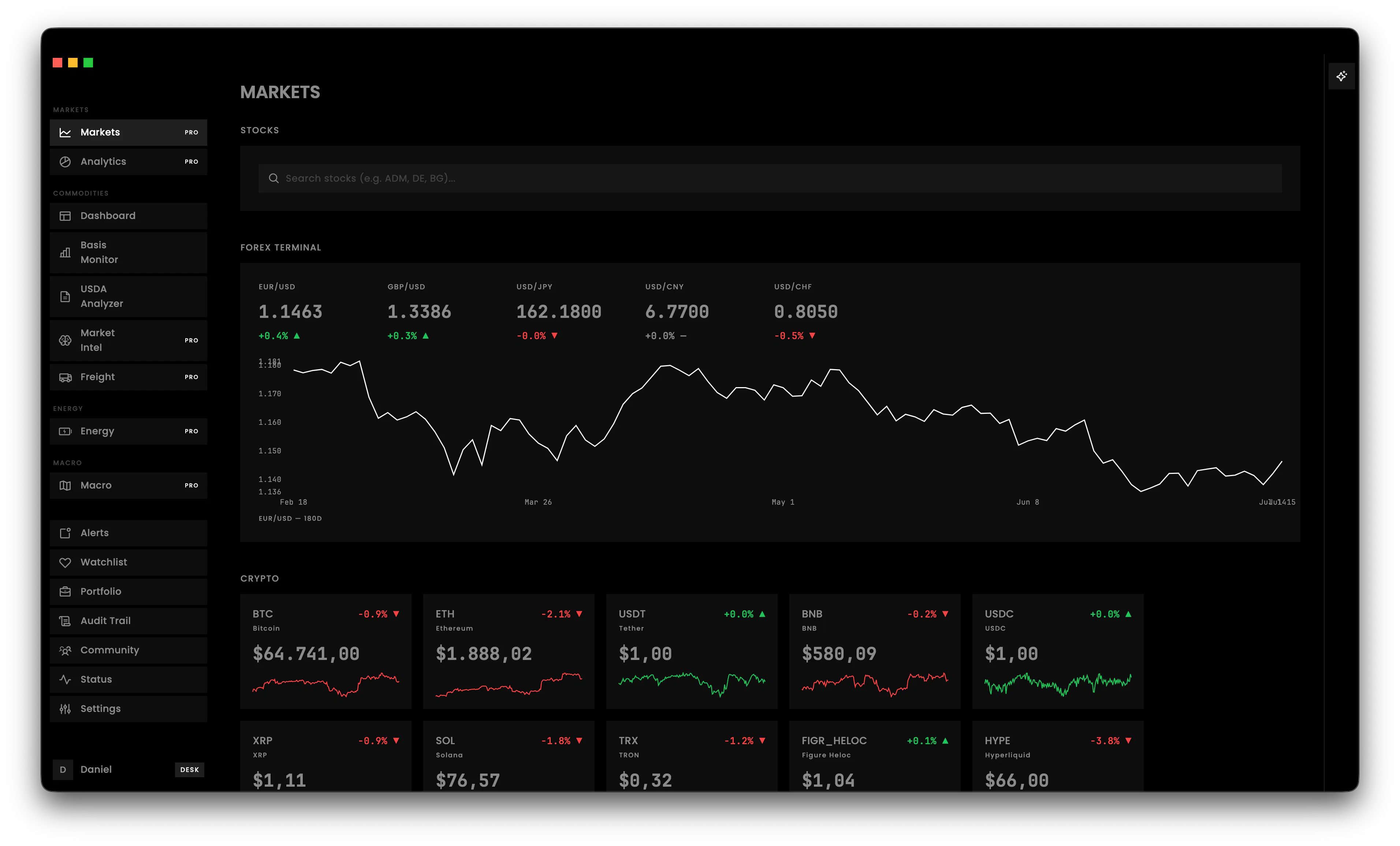1400x846 pixels.
Task: Click the EUR/USD +0.4% change indicator
Action: (279, 336)
